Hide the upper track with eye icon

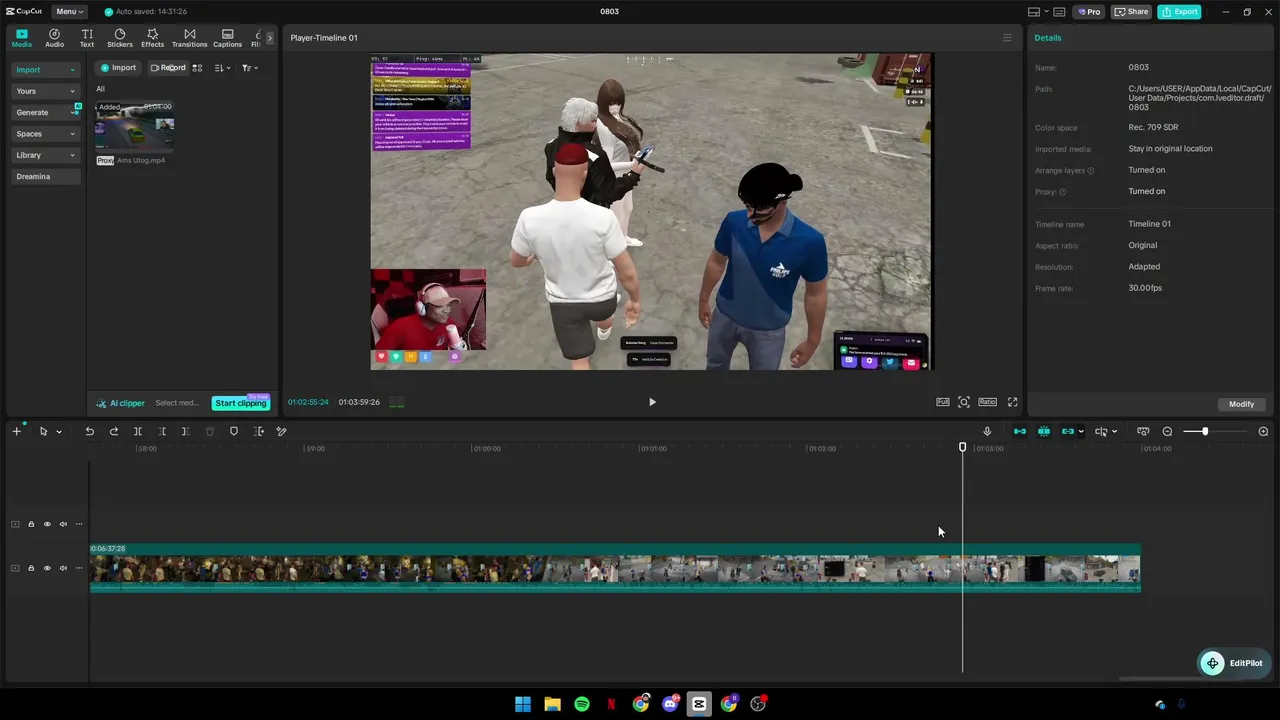point(47,524)
